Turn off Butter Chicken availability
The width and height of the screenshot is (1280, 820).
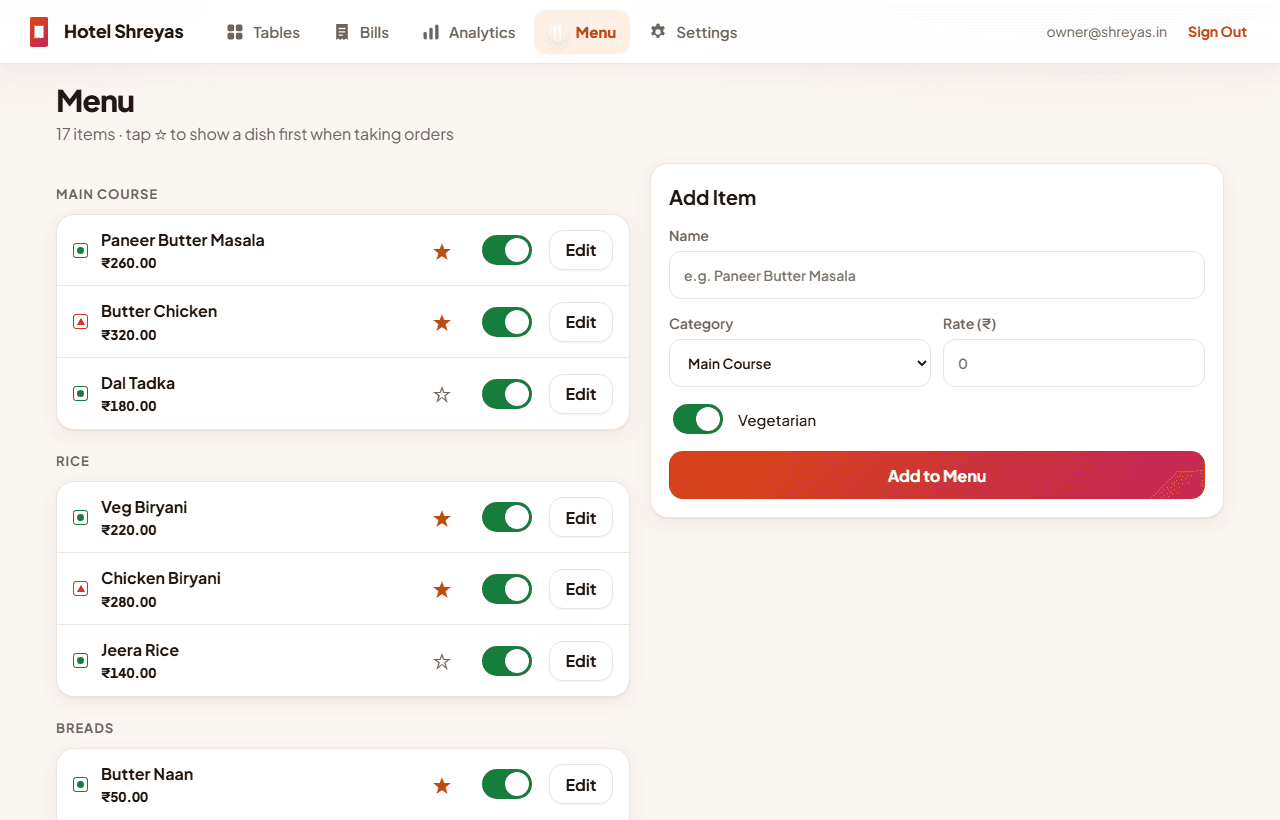coord(507,322)
